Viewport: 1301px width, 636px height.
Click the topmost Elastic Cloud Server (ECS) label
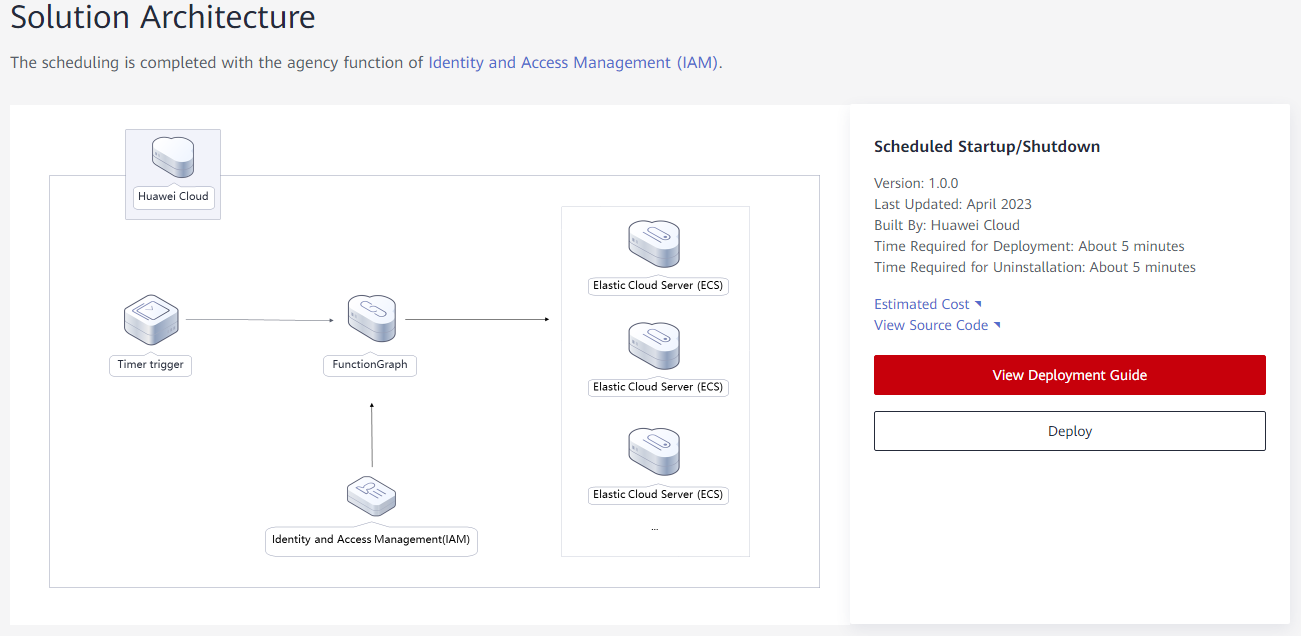[658, 286]
